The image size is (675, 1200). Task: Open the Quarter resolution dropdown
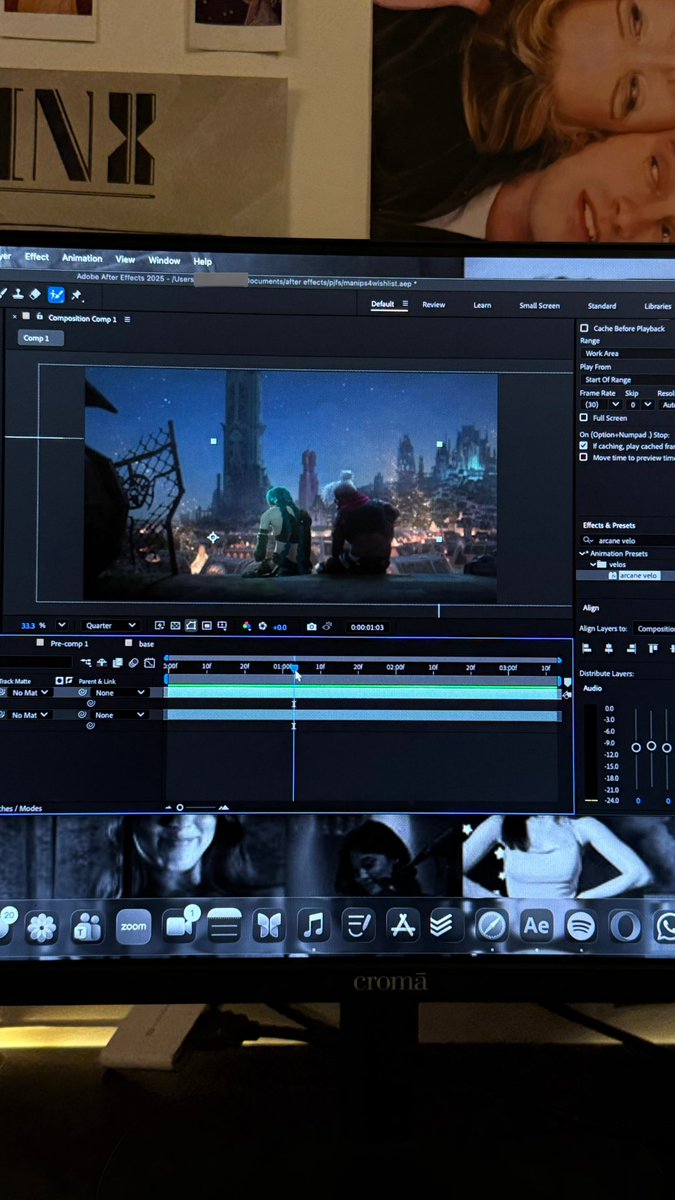[x=110, y=626]
